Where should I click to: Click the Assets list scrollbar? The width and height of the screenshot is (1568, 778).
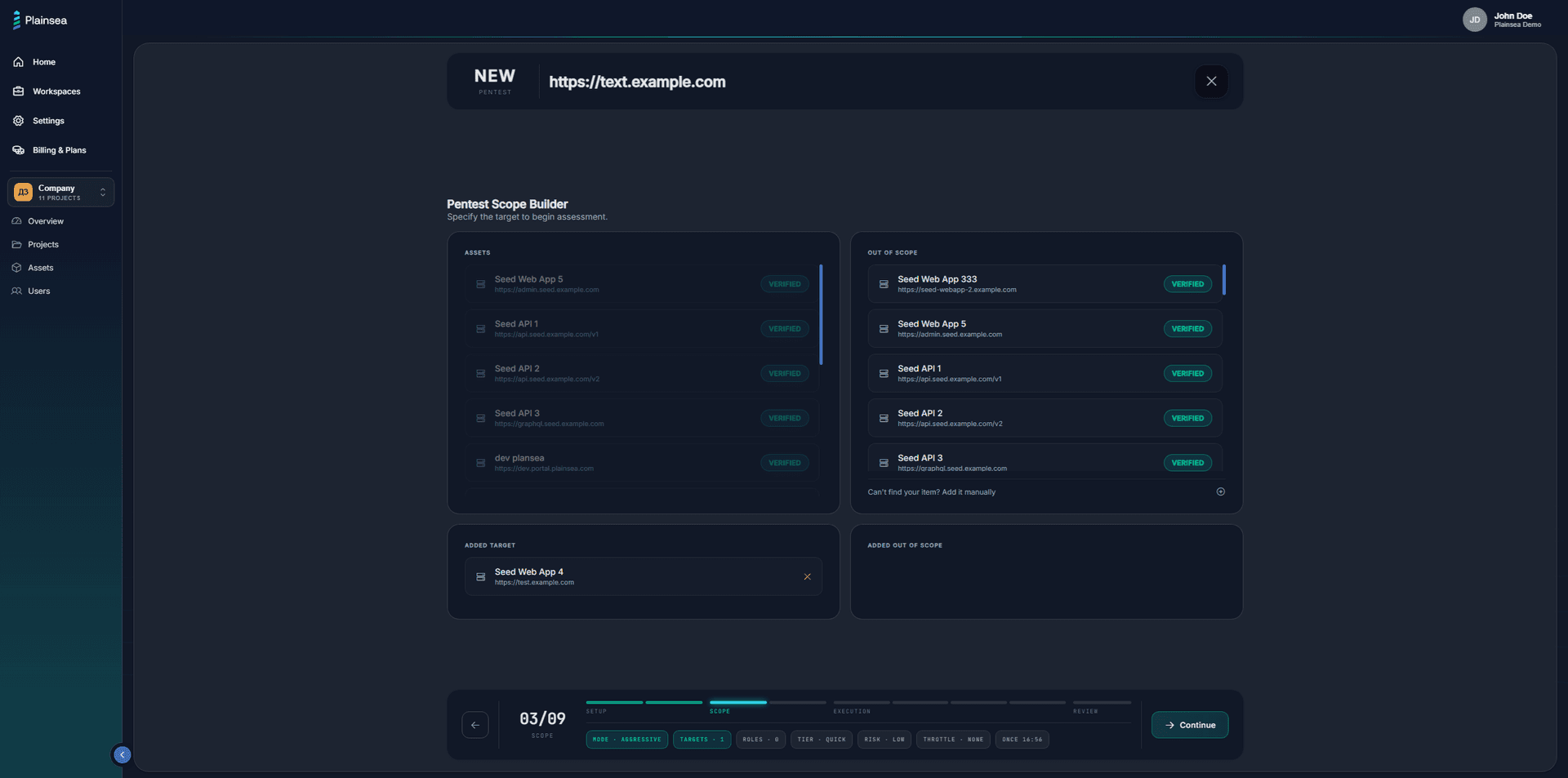pos(821,314)
